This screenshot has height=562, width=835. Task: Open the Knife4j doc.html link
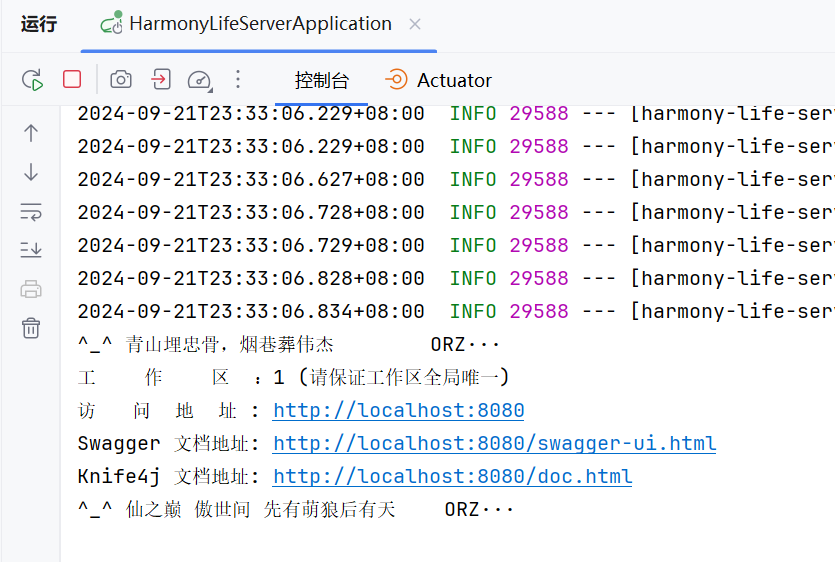(453, 476)
